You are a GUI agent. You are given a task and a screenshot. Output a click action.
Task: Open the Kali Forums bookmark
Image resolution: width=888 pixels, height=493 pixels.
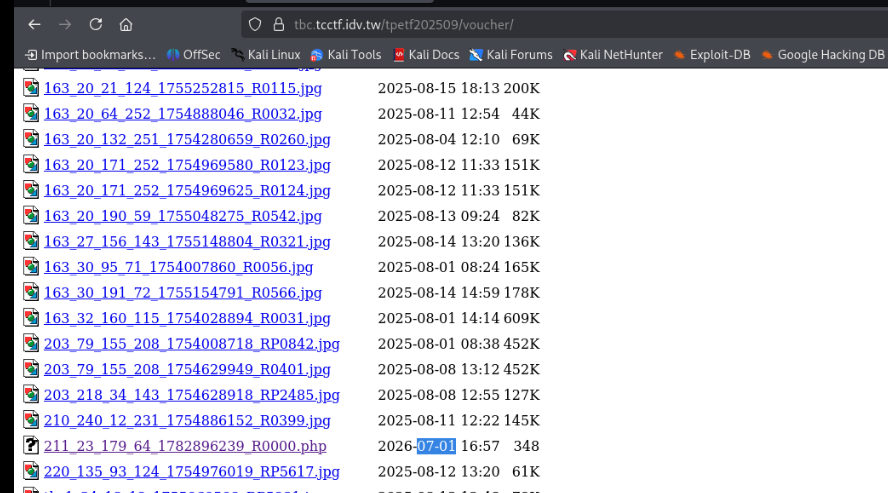[511, 55]
